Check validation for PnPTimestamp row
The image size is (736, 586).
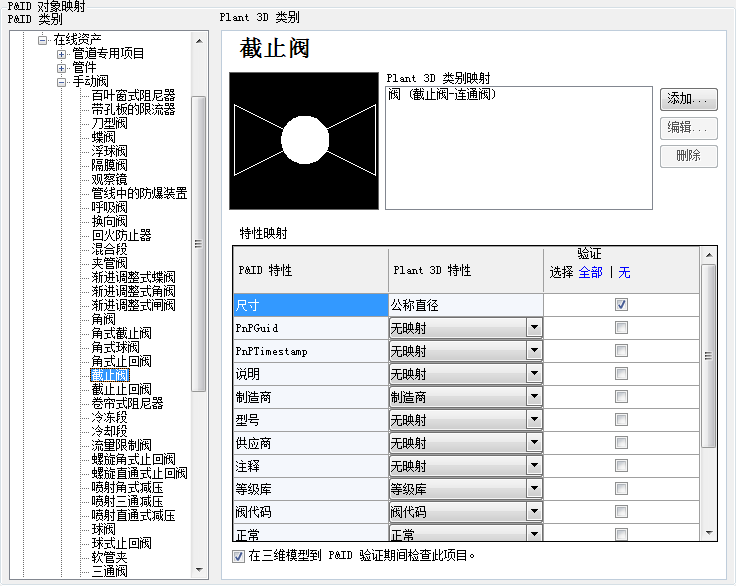[x=621, y=351]
